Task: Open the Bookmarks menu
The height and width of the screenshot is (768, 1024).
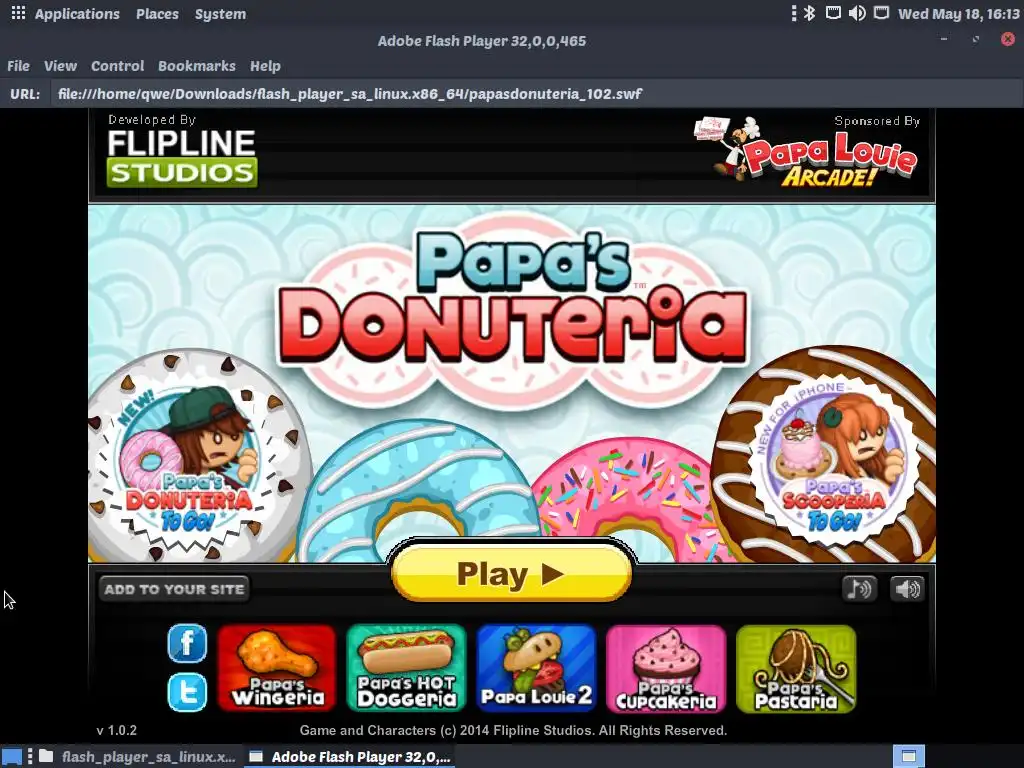Action: (x=197, y=66)
